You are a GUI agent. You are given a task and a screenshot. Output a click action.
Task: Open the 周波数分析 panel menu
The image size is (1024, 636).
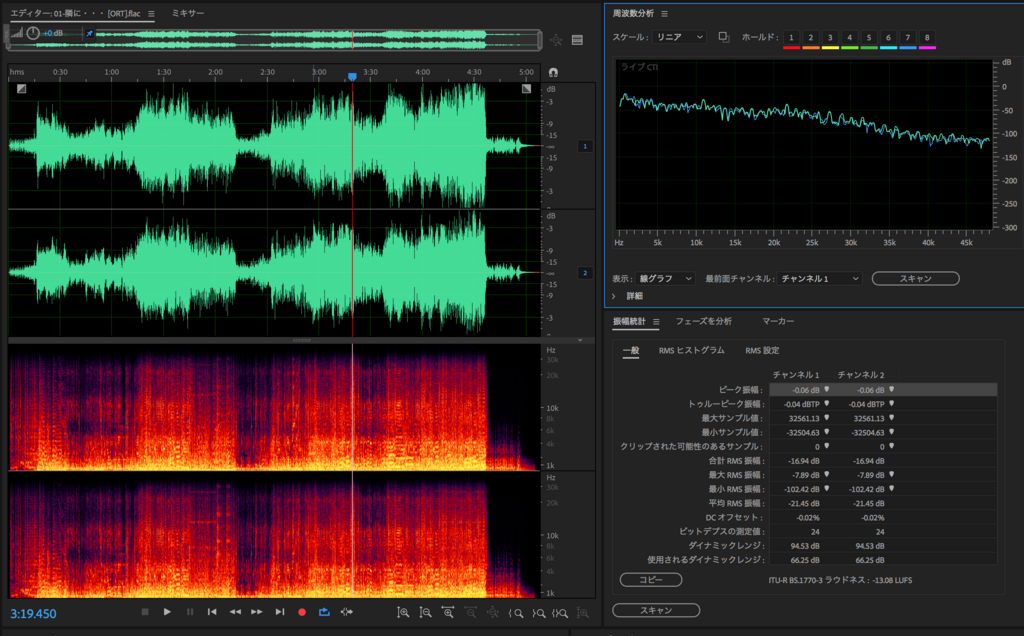(x=664, y=14)
